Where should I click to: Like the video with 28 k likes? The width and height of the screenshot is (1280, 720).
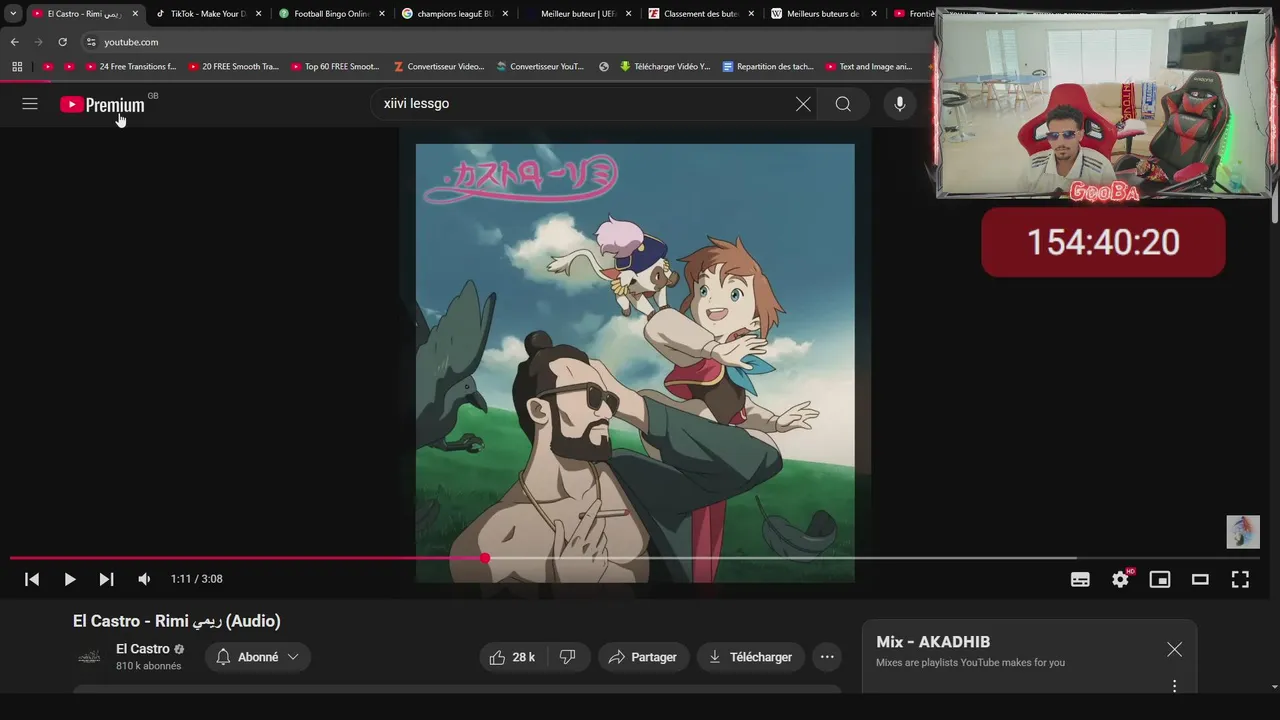[x=512, y=657]
